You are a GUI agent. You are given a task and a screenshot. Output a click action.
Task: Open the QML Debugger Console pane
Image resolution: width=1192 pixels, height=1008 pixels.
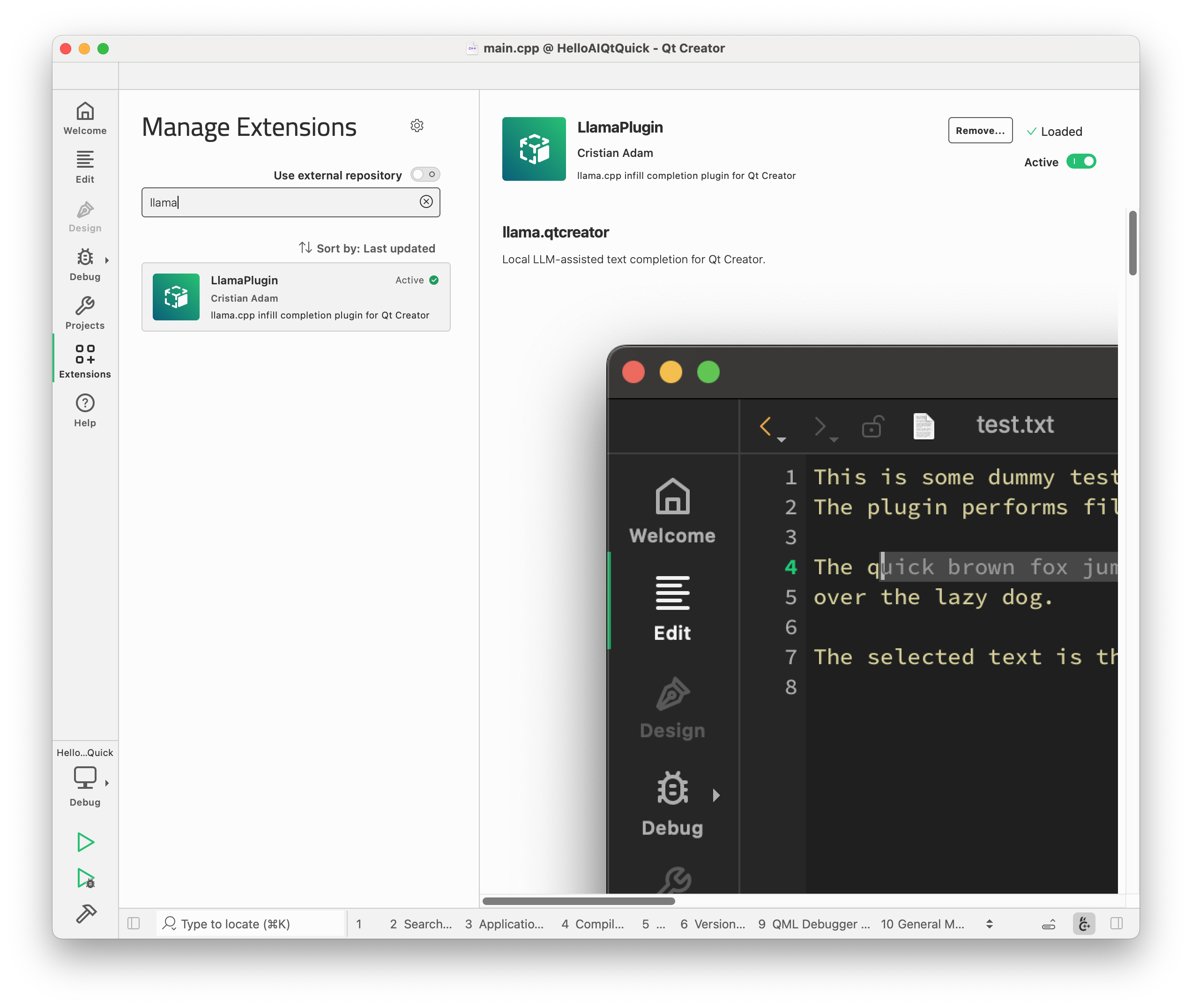coord(814,924)
